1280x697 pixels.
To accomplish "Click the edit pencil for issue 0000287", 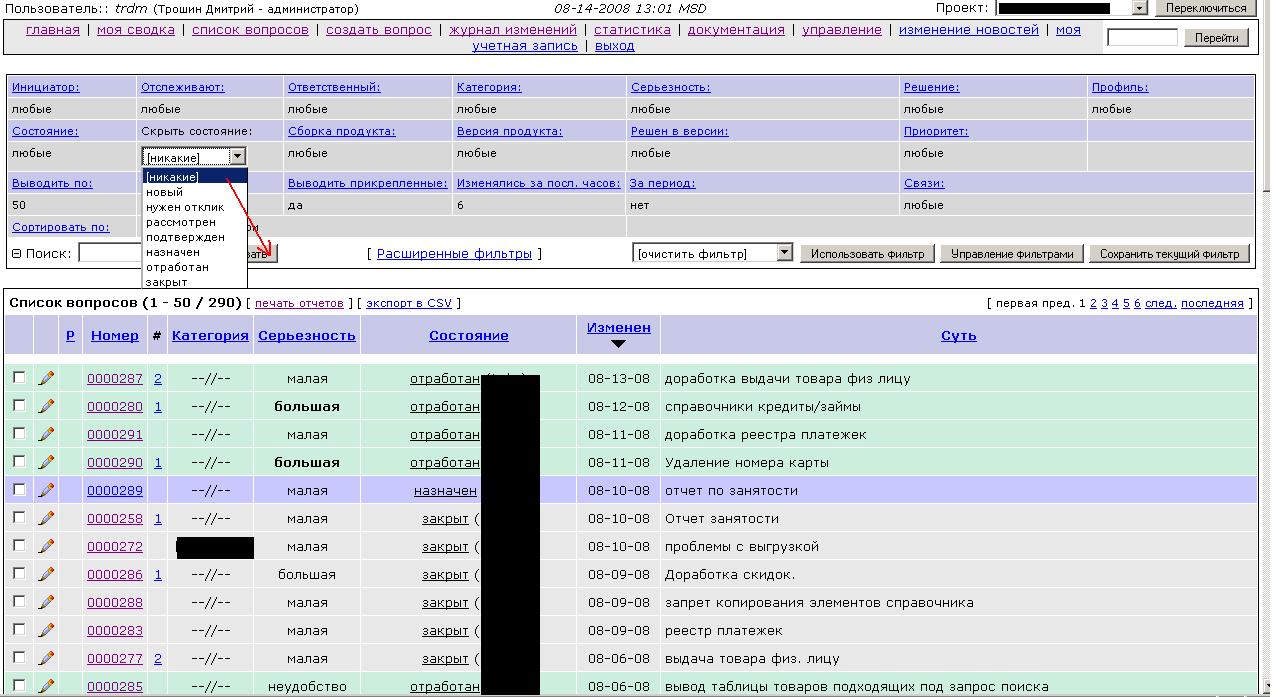I will tap(46, 378).
